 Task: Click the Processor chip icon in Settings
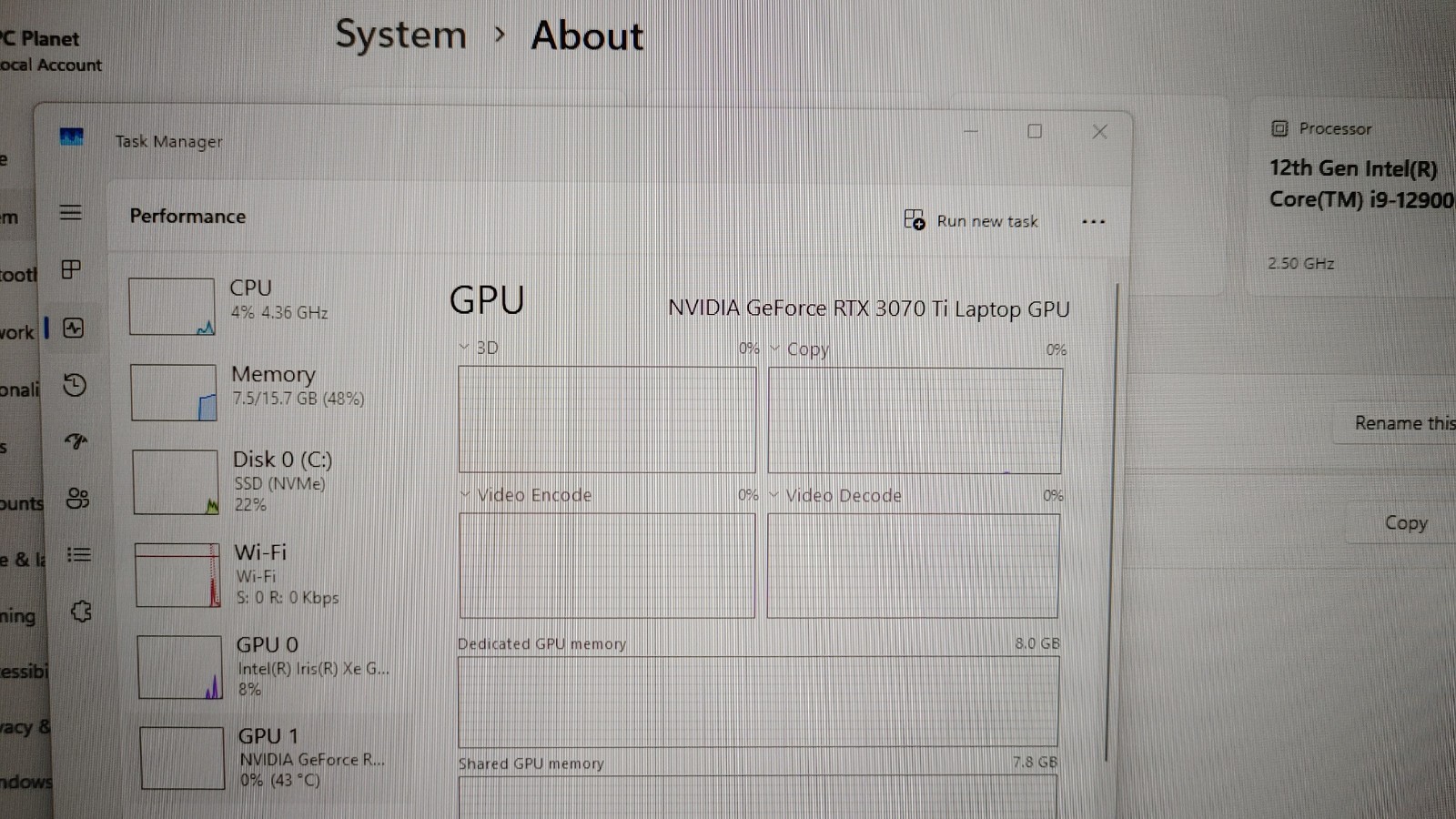(1279, 128)
